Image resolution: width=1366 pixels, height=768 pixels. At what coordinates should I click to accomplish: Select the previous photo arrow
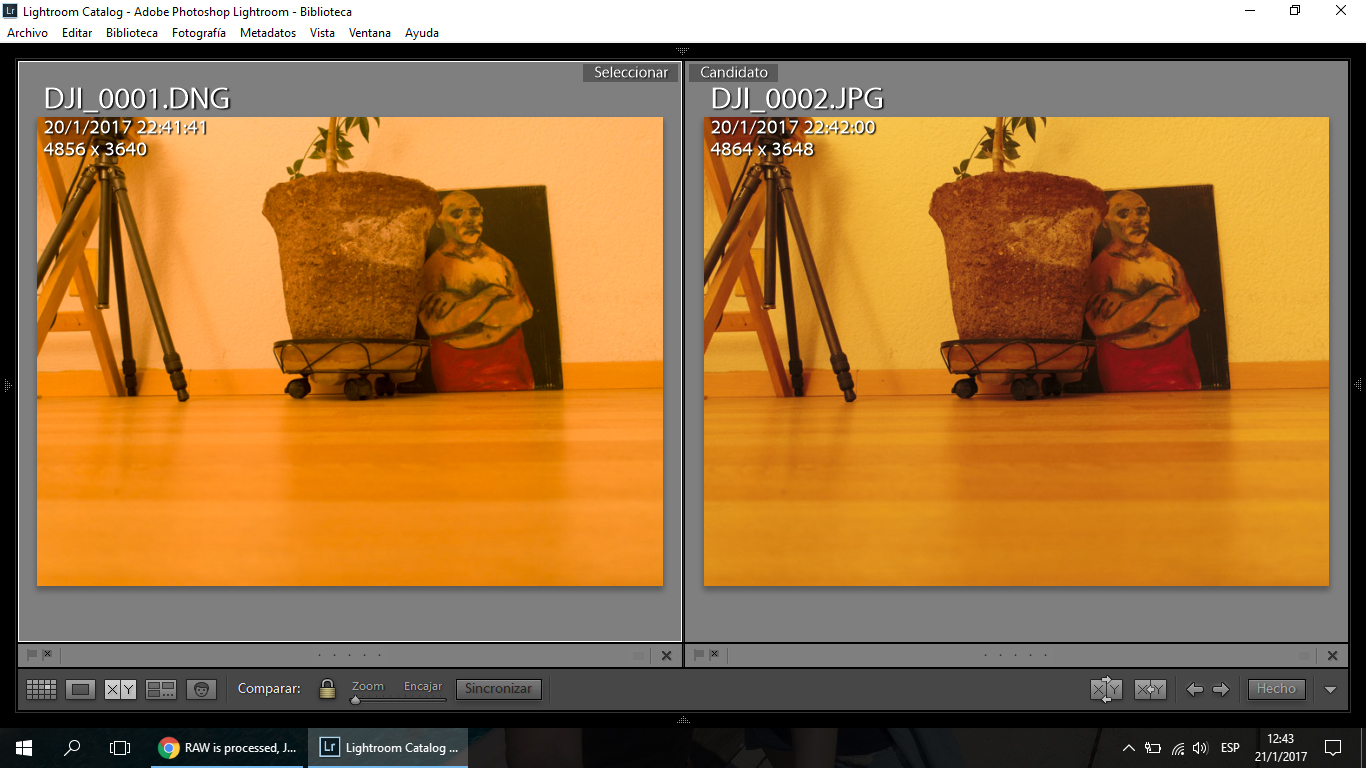point(1194,689)
